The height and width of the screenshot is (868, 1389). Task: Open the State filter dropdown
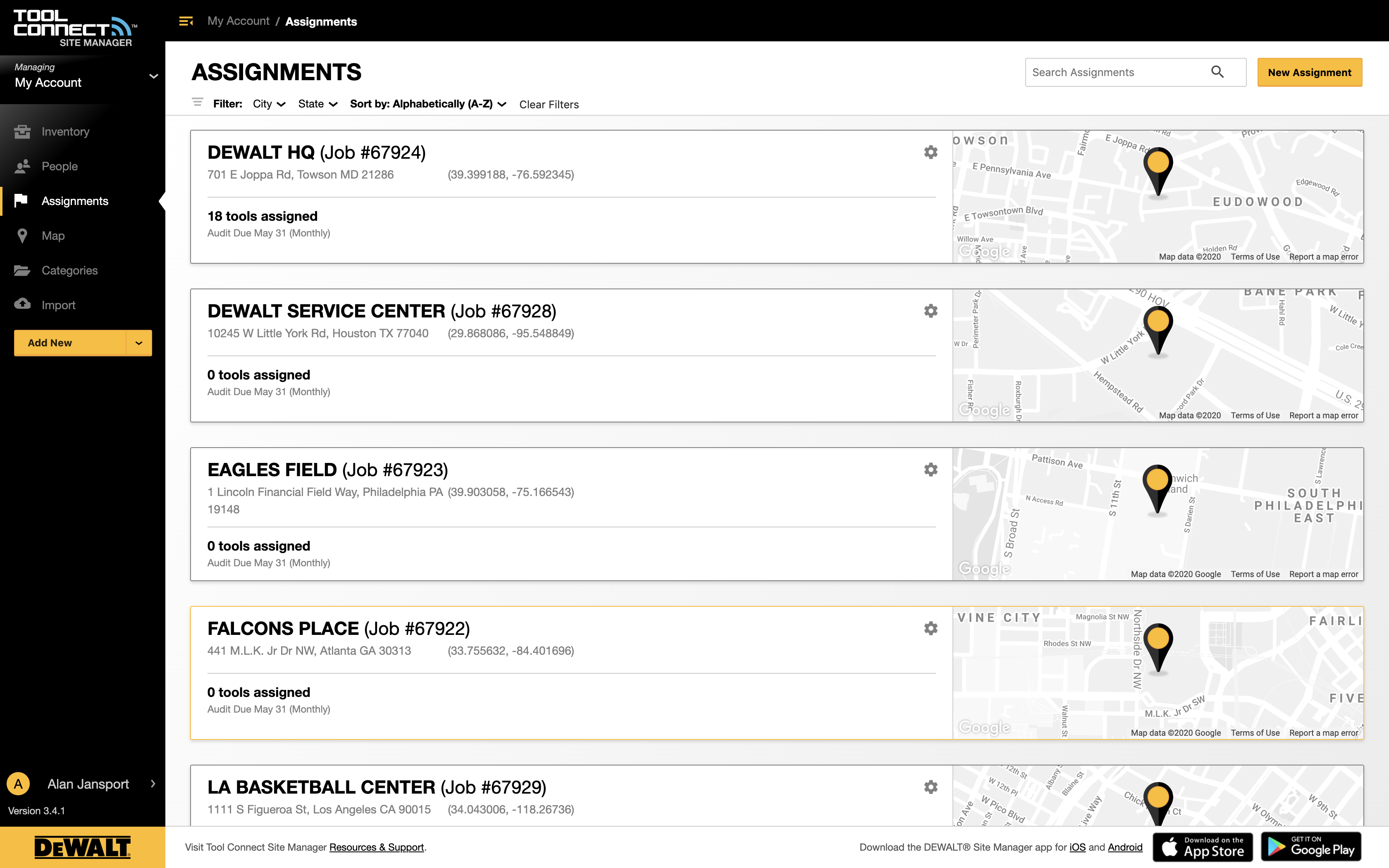point(317,104)
